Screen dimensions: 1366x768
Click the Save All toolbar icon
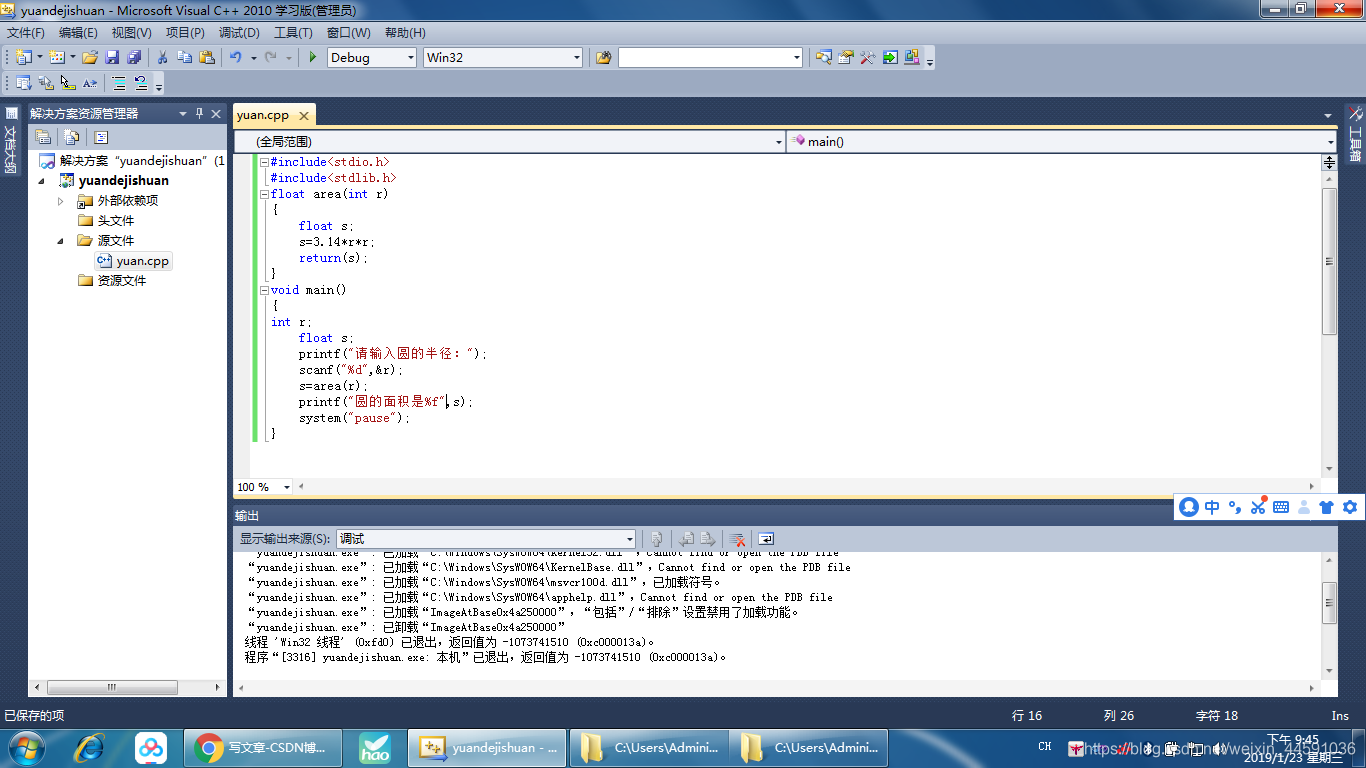pyautogui.click(x=134, y=58)
